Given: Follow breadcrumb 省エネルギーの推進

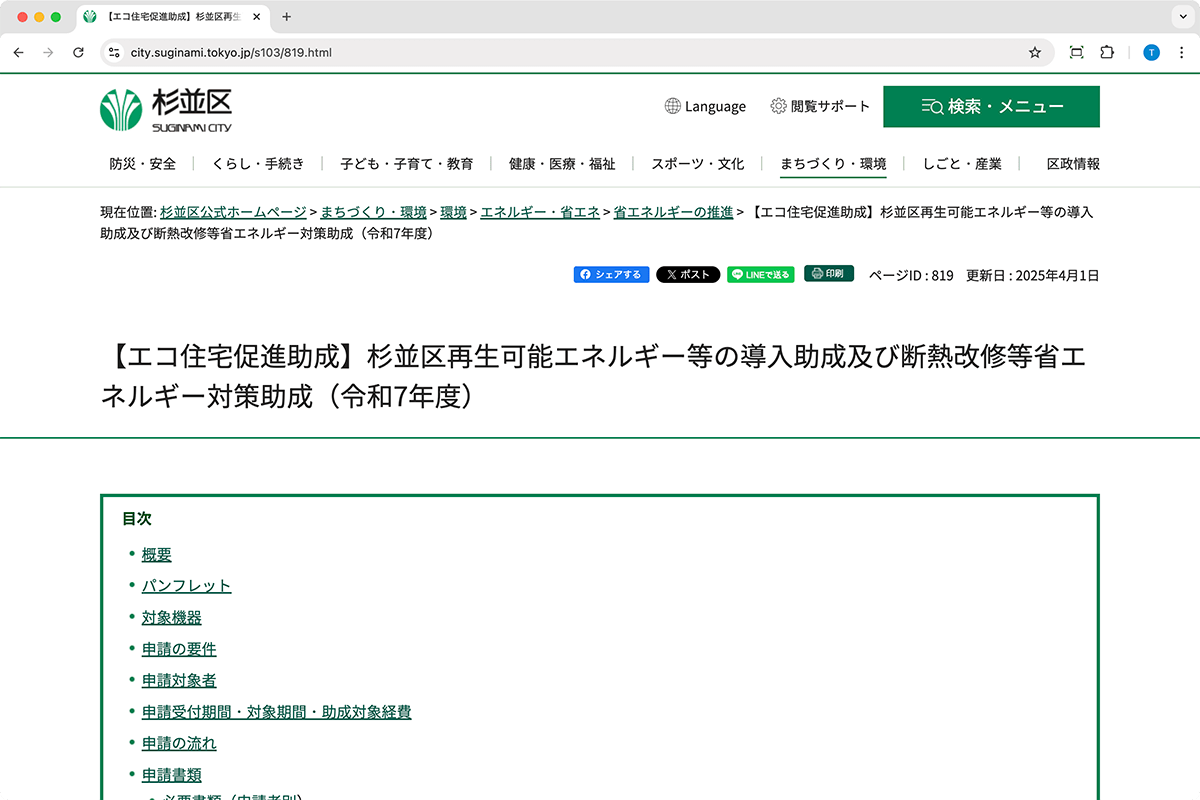Looking at the screenshot, I should [x=673, y=212].
